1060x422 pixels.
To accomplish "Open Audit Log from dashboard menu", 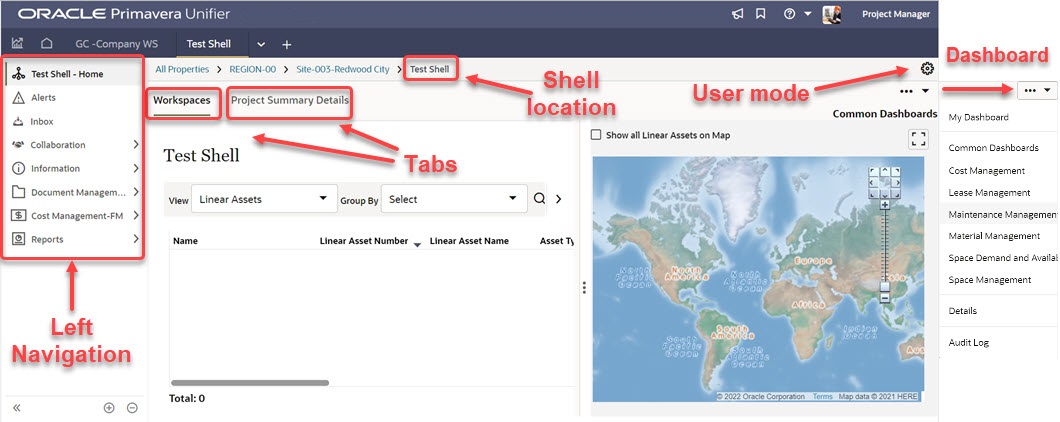I will pos(969,343).
